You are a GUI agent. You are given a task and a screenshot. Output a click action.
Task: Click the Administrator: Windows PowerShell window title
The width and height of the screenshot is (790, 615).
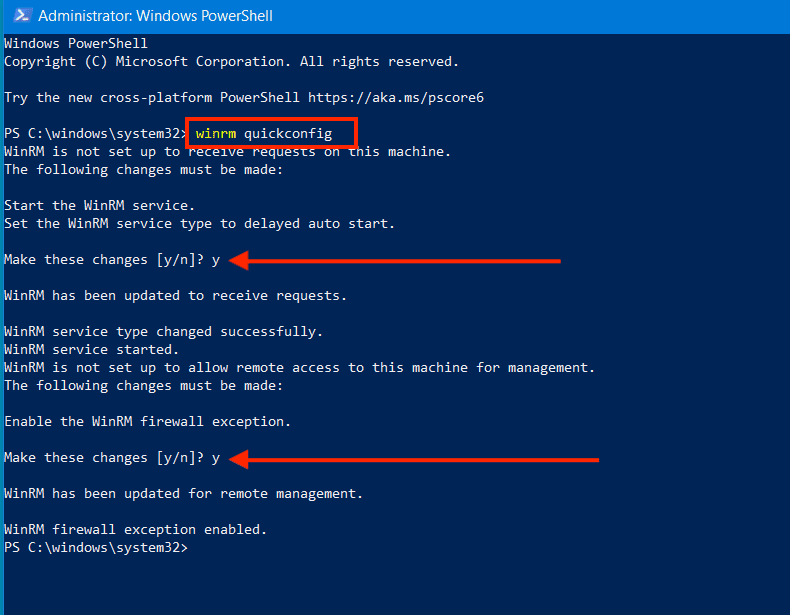(x=155, y=16)
